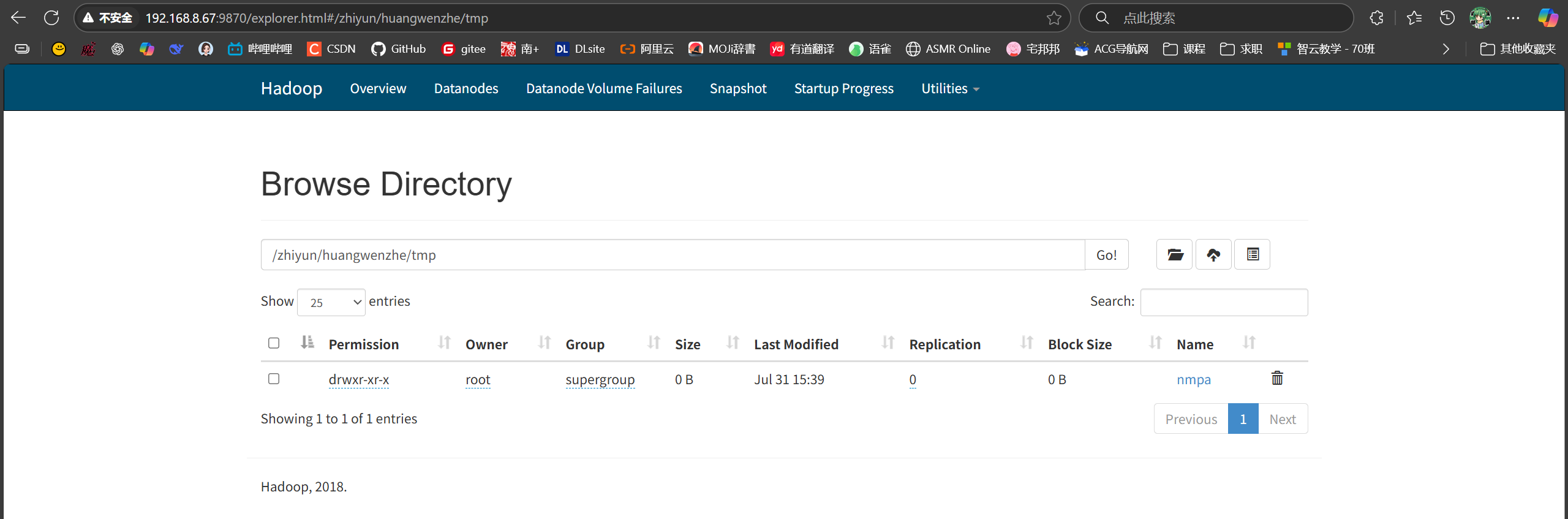The height and width of the screenshot is (519, 1568).
Task: Open the Show entries count dropdown
Action: point(331,302)
